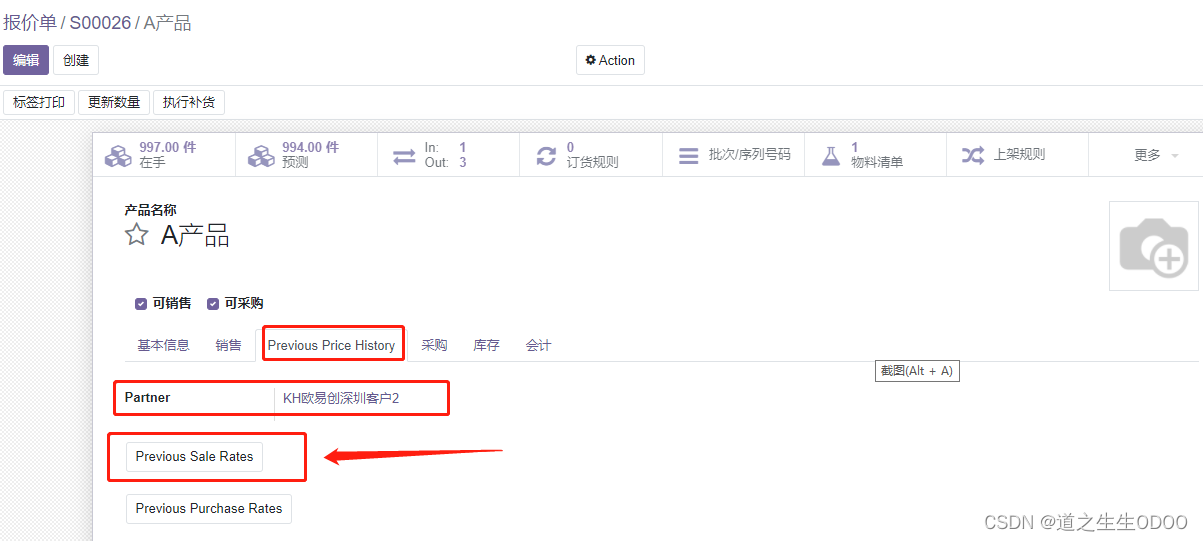Expand the 更多 dropdown
Screen dimensions: 1203x541
1156,155
